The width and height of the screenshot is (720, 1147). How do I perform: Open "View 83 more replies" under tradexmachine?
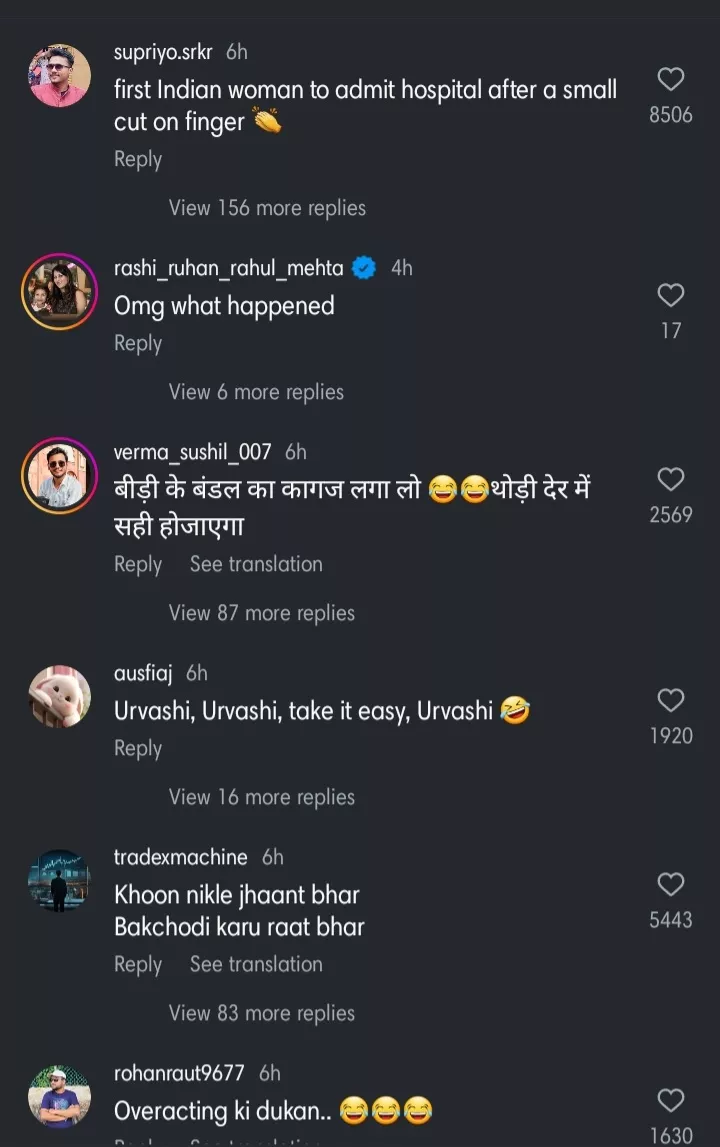pyautogui.click(x=261, y=1013)
